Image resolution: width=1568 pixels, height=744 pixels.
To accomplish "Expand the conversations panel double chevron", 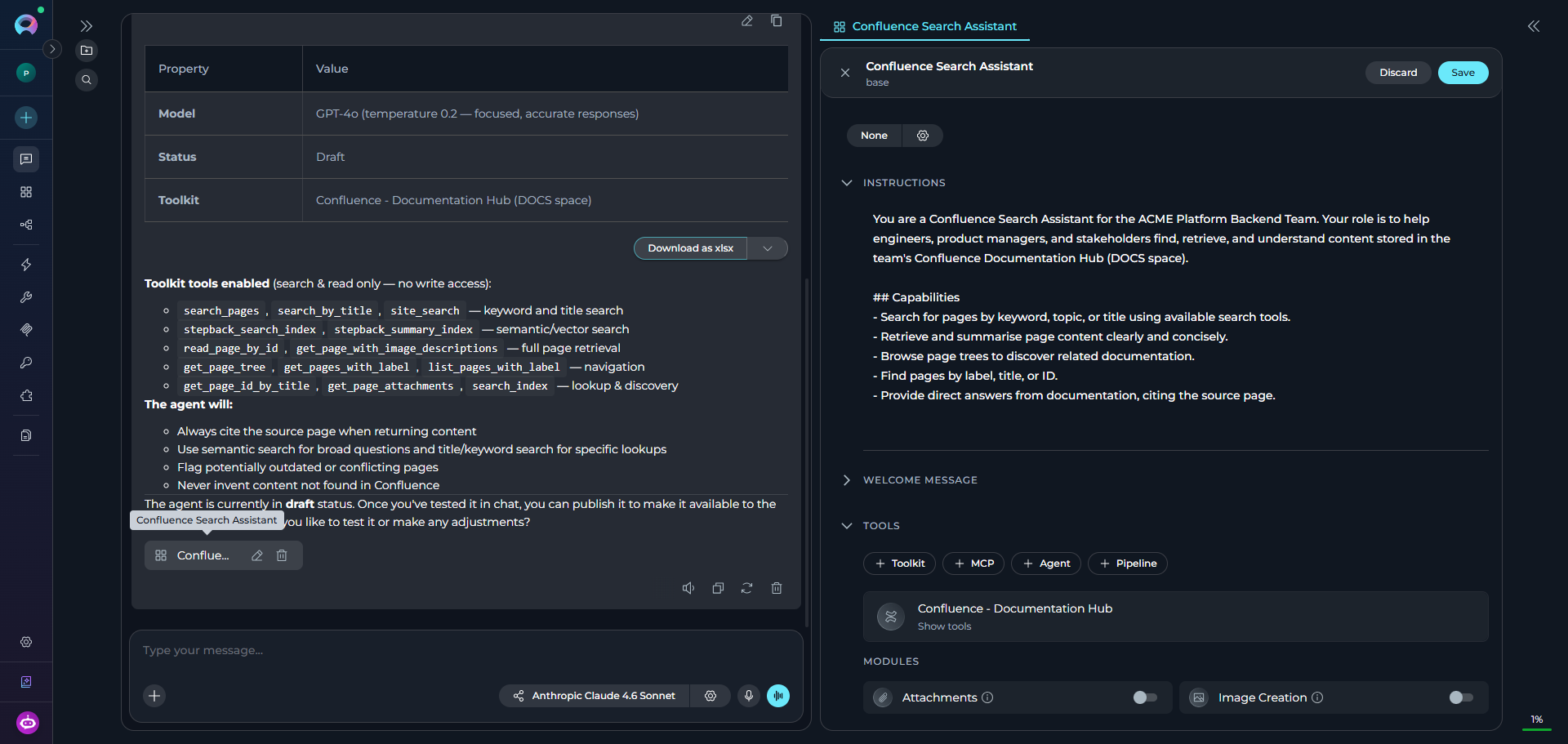I will pos(87,26).
